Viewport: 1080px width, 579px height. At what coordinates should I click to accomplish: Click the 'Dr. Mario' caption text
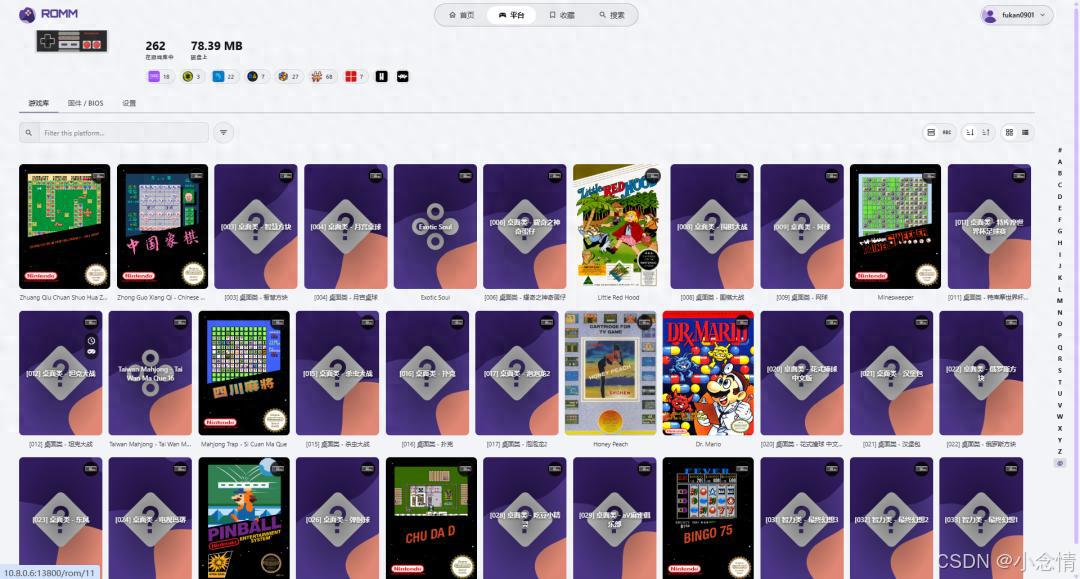pyautogui.click(x=707, y=444)
